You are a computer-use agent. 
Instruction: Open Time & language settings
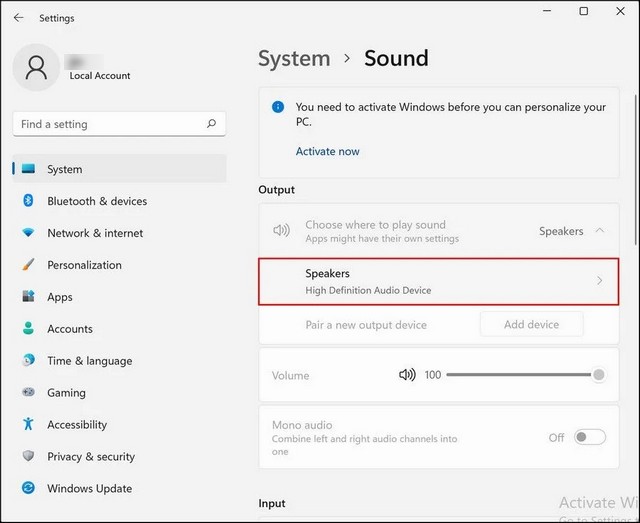click(x=119, y=360)
